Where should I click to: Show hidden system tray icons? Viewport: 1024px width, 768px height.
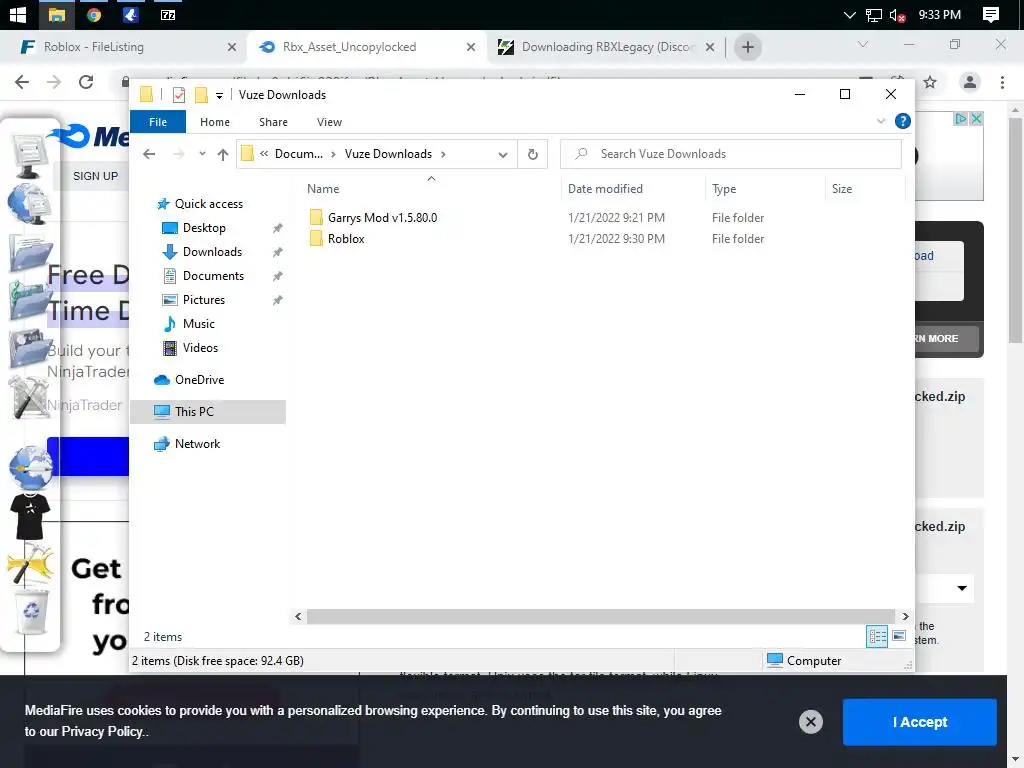coord(849,15)
